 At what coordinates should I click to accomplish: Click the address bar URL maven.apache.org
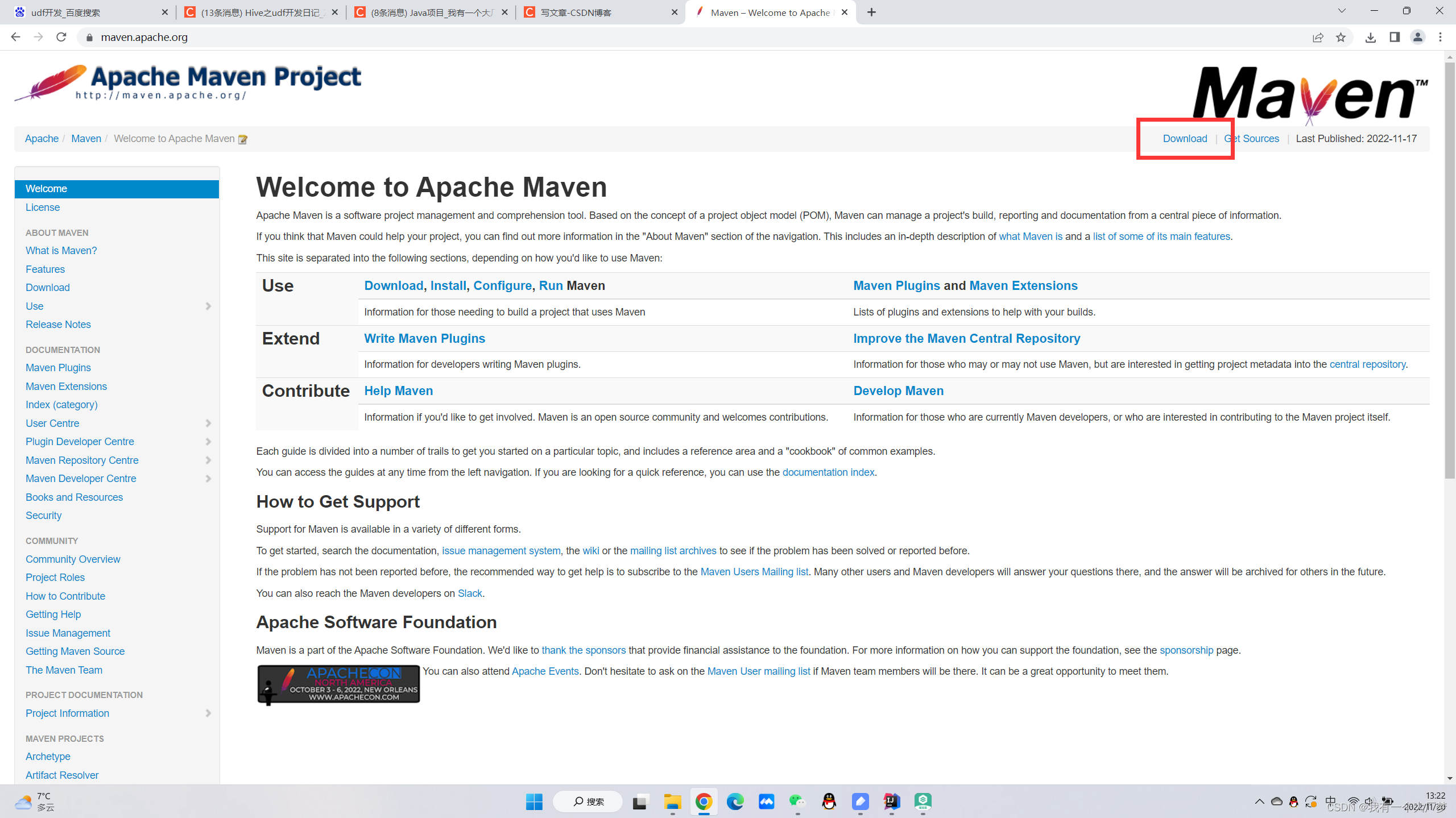(x=144, y=38)
